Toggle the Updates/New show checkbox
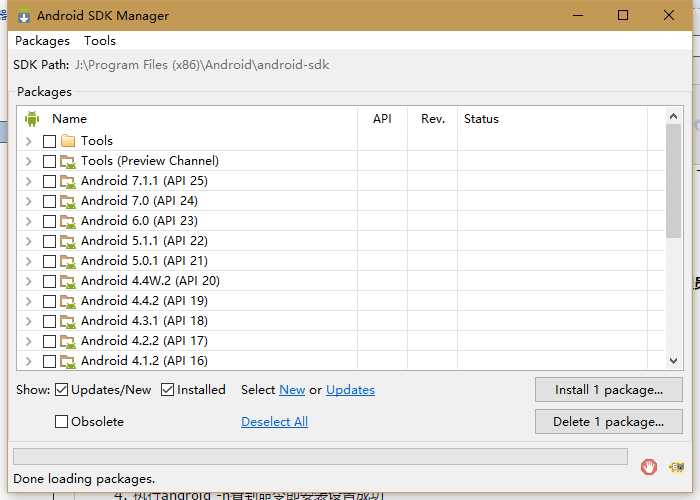 click(61, 390)
